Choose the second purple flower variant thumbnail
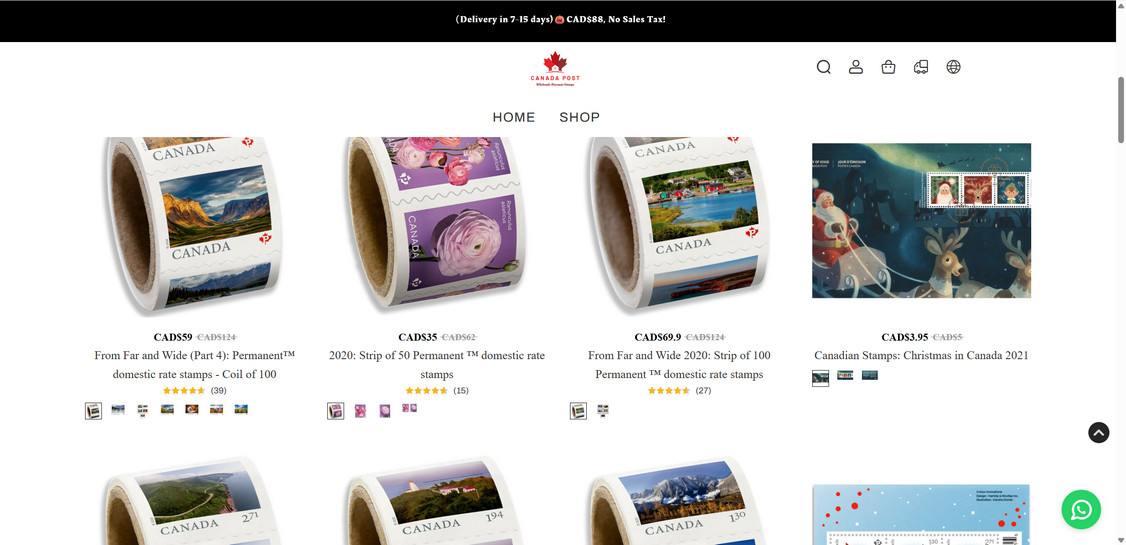The height and width of the screenshot is (545, 1126). coord(360,411)
